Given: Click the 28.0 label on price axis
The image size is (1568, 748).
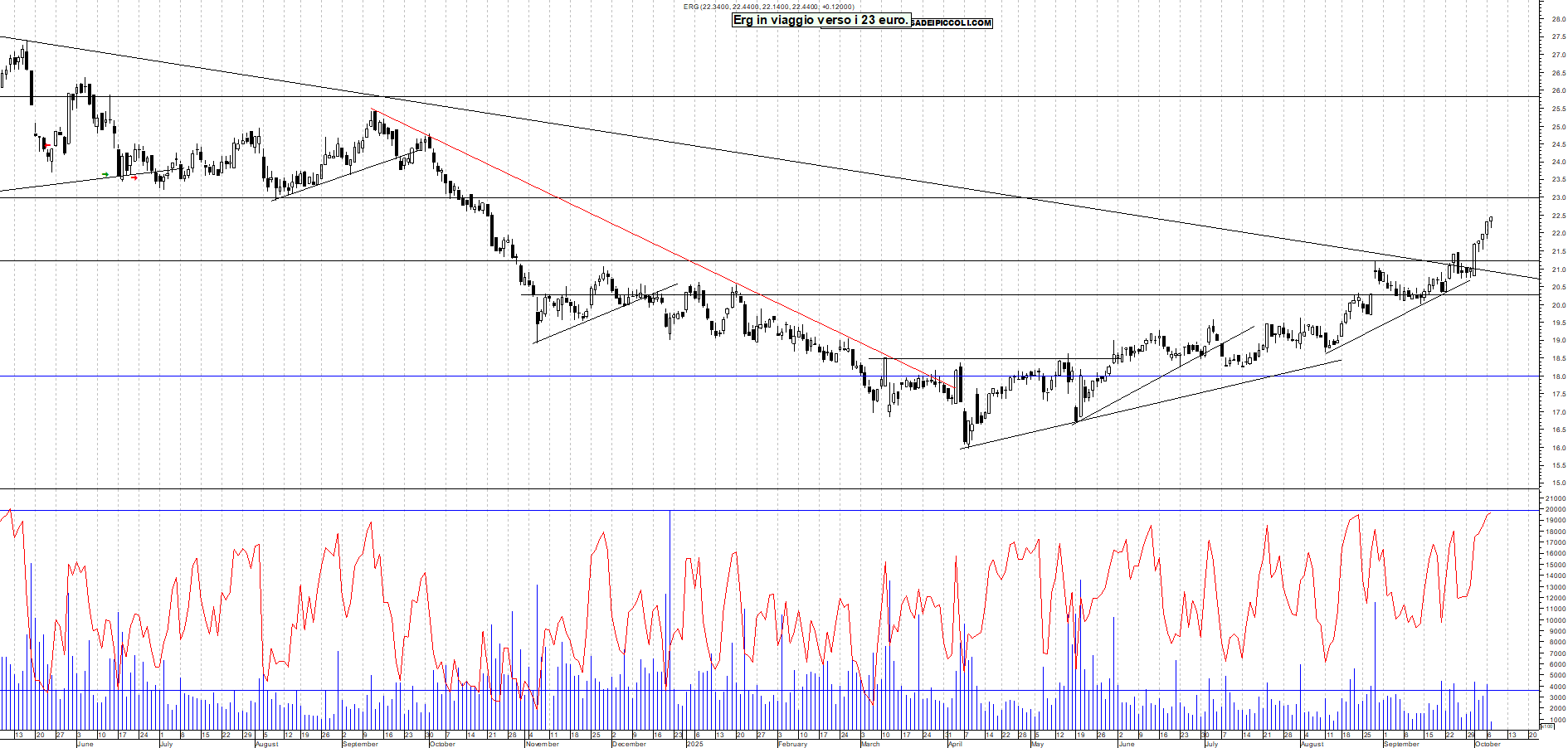Looking at the screenshot, I should [1558, 19].
